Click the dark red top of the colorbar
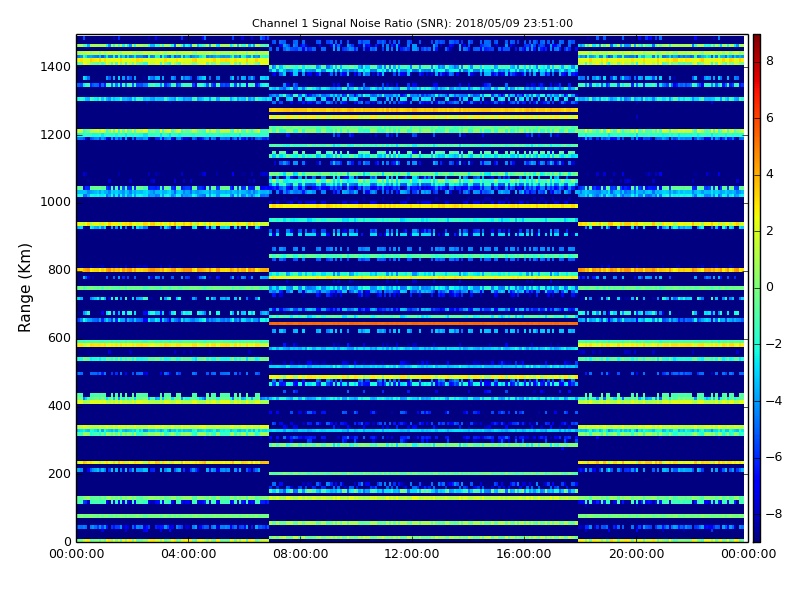 757,43
